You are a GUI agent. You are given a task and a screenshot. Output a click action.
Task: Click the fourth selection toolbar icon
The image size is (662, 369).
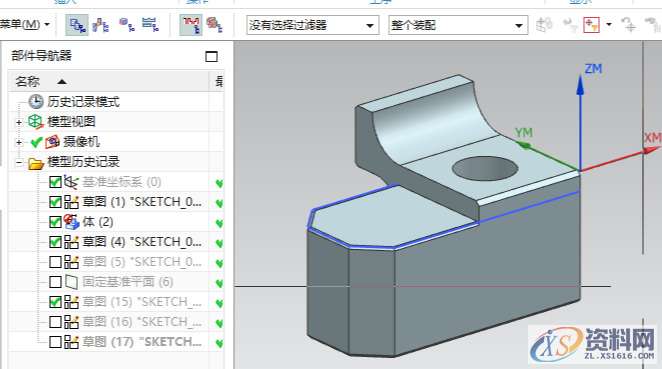pyautogui.click(x=150, y=24)
